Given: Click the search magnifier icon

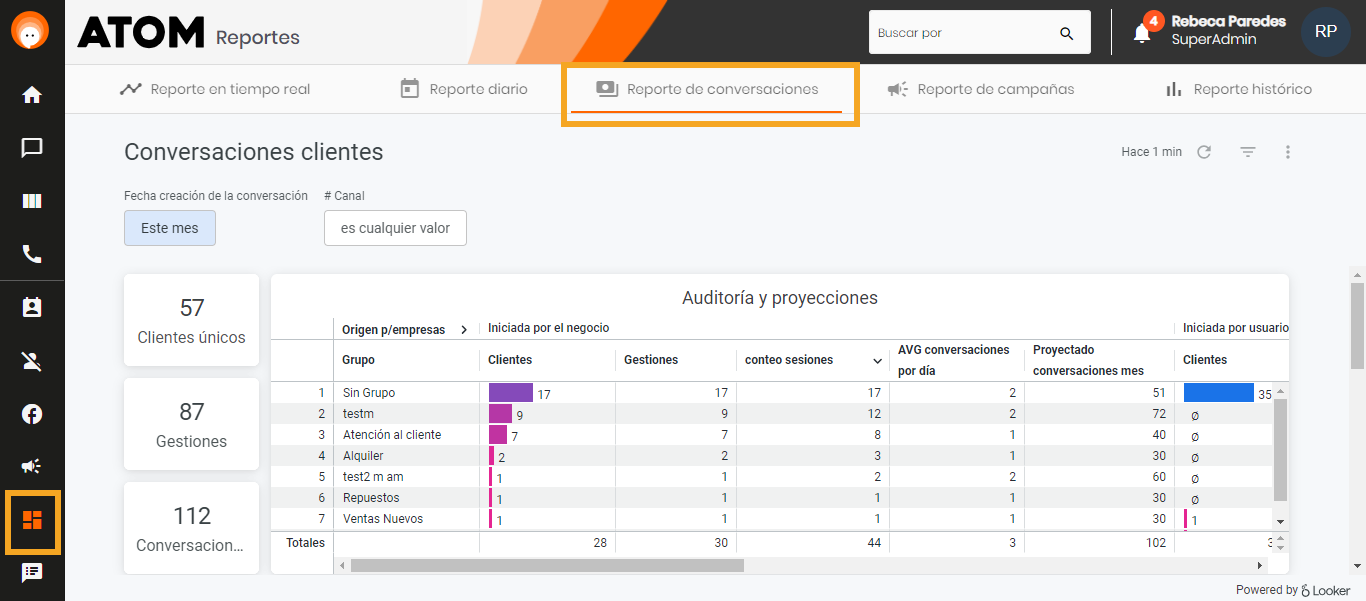Looking at the screenshot, I should pyautogui.click(x=1067, y=33).
